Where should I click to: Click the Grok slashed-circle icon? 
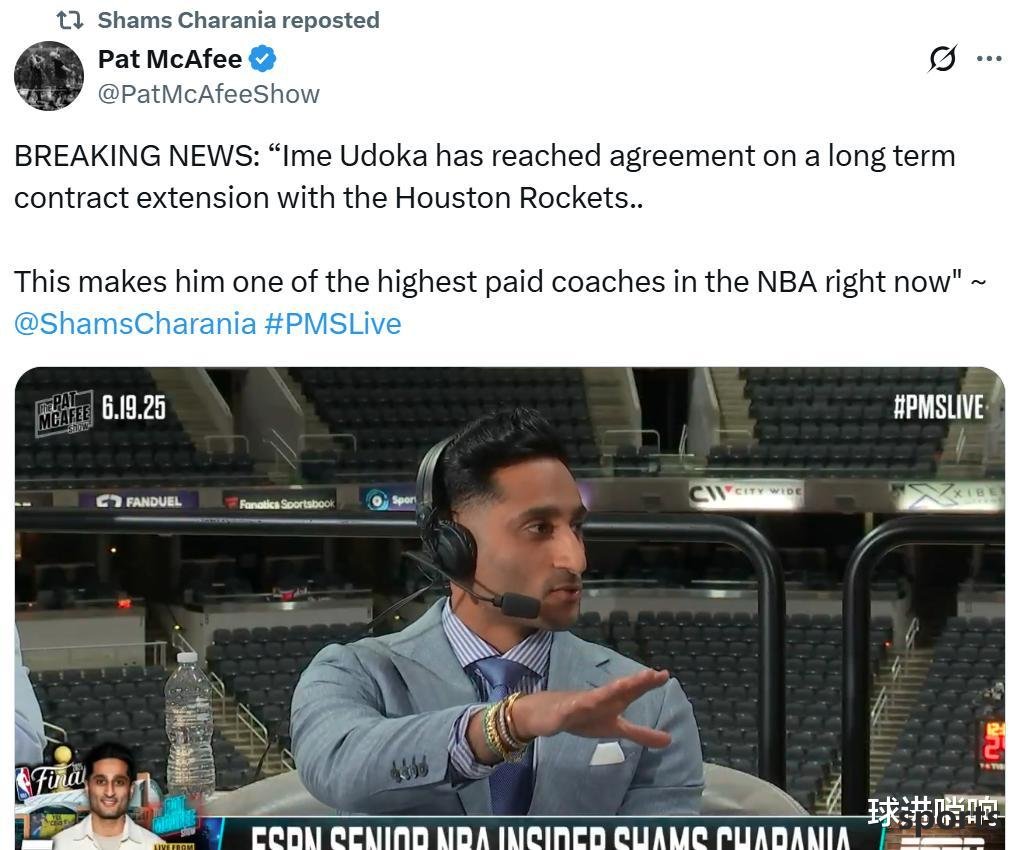pyautogui.click(x=942, y=59)
